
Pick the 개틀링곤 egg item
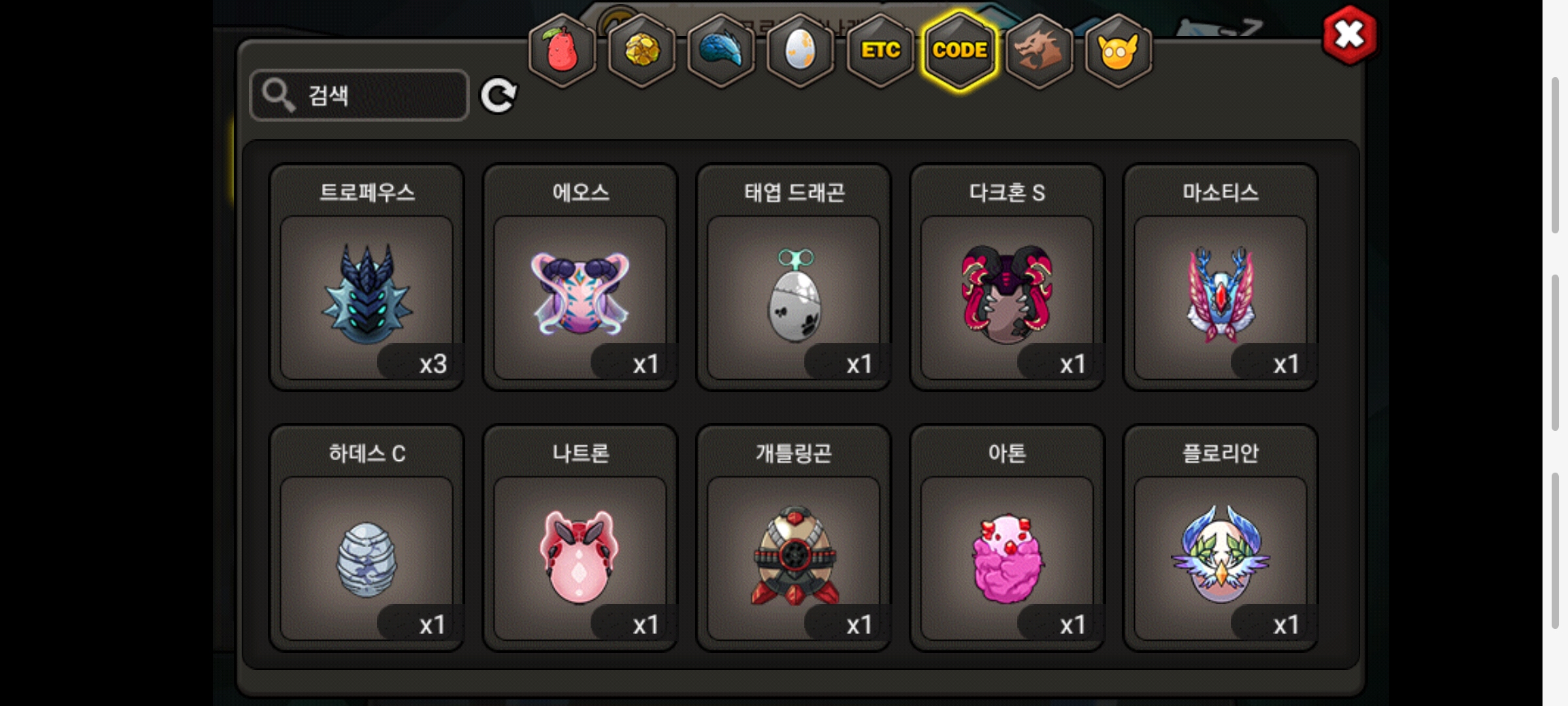click(794, 538)
